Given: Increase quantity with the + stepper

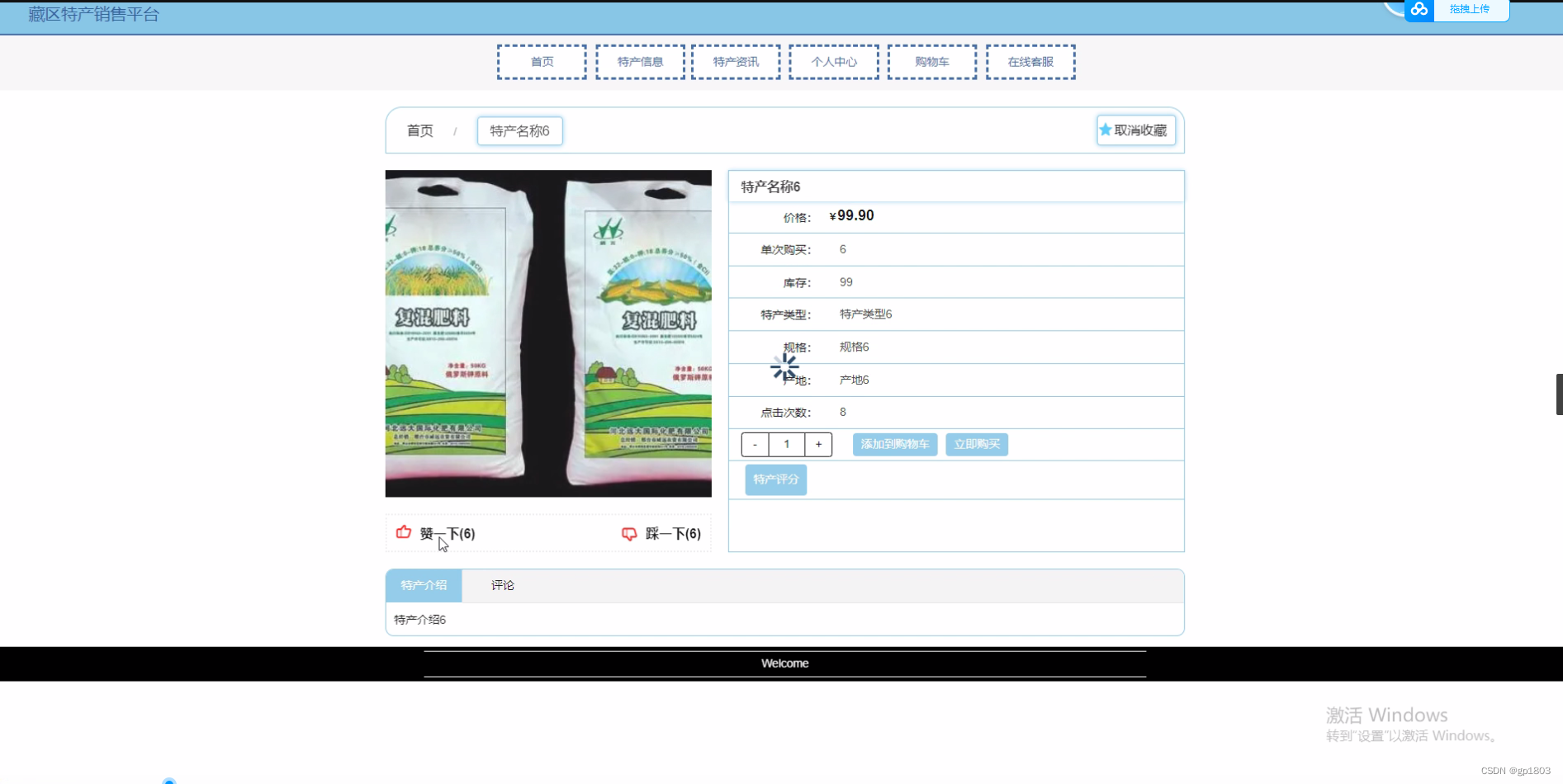Looking at the screenshot, I should click(x=818, y=444).
